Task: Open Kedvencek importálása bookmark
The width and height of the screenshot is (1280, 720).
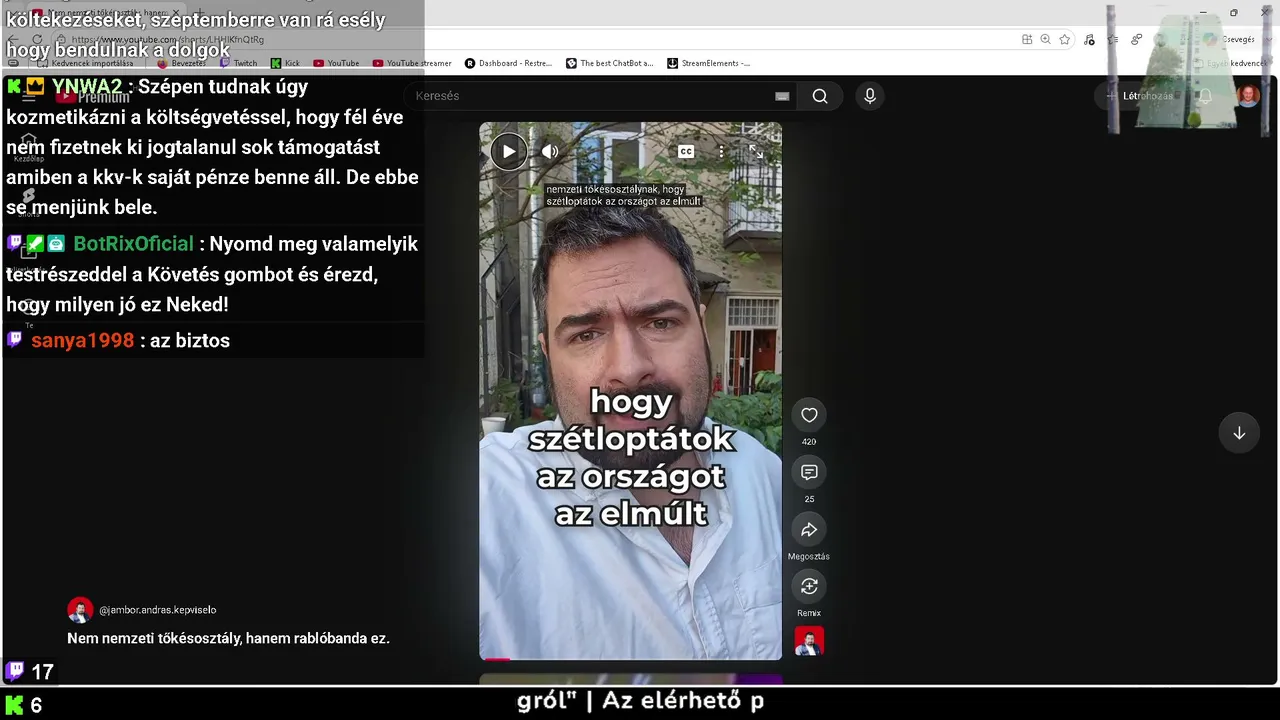Action: point(86,63)
